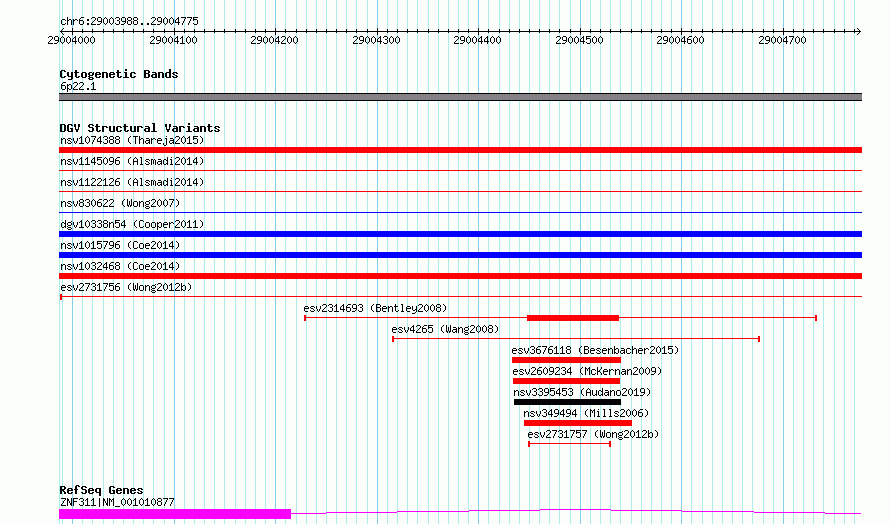Open variant esv2731756 (Wong2012b) label
Screen dimensions: 890x524
point(126,287)
